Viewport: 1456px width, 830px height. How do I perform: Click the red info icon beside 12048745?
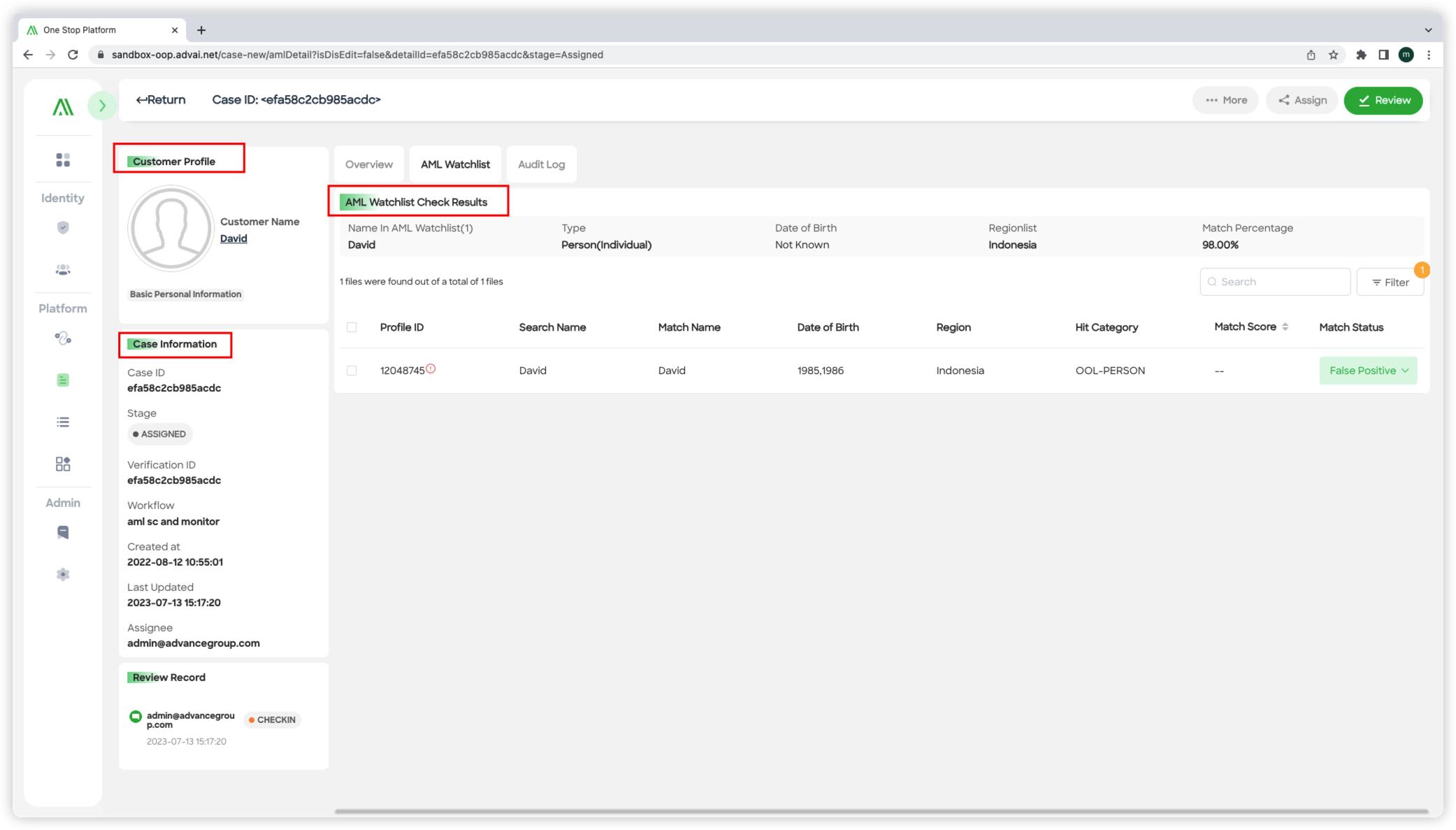click(x=431, y=369)
